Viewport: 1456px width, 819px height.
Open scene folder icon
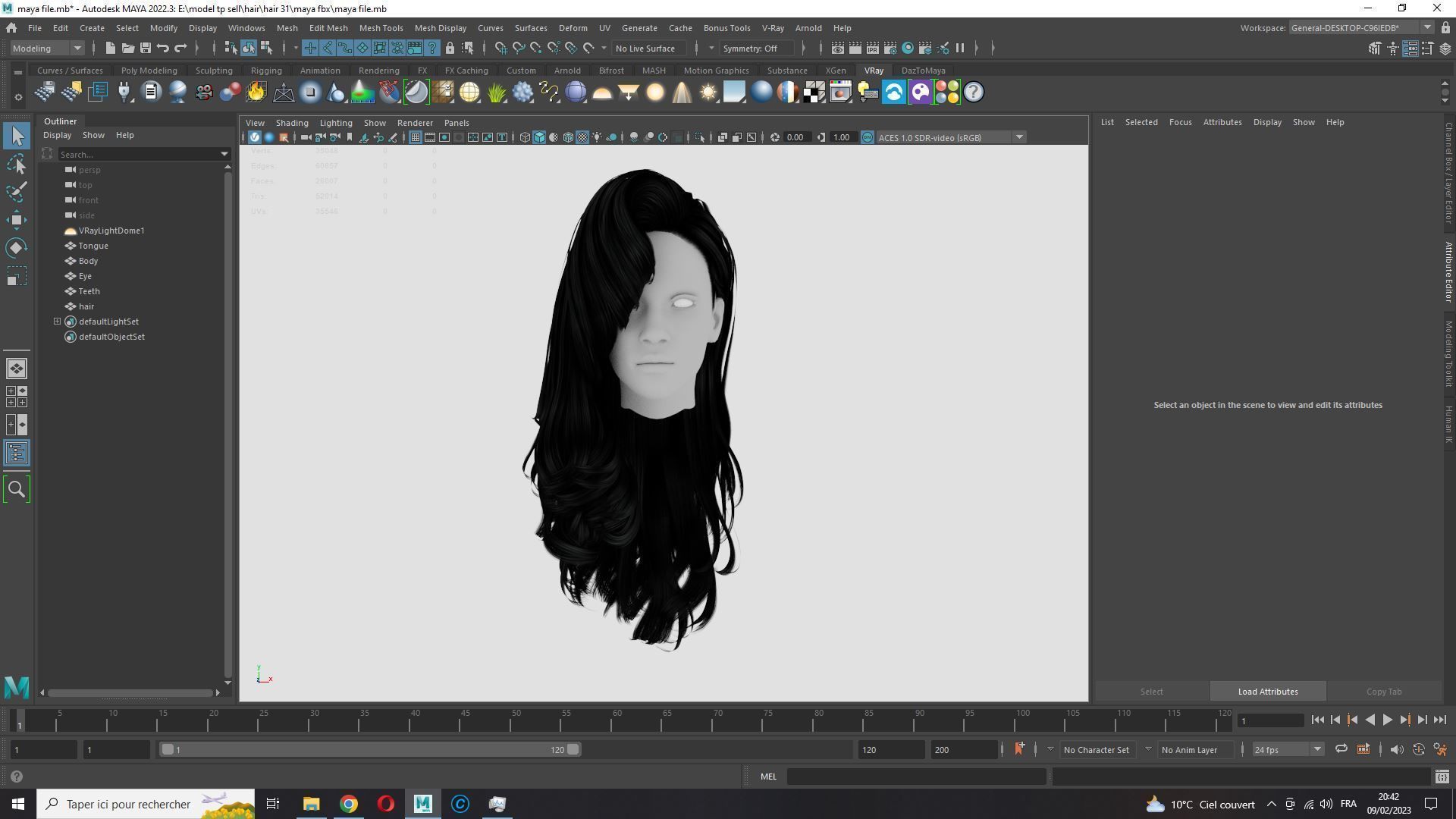pos(127,49)
